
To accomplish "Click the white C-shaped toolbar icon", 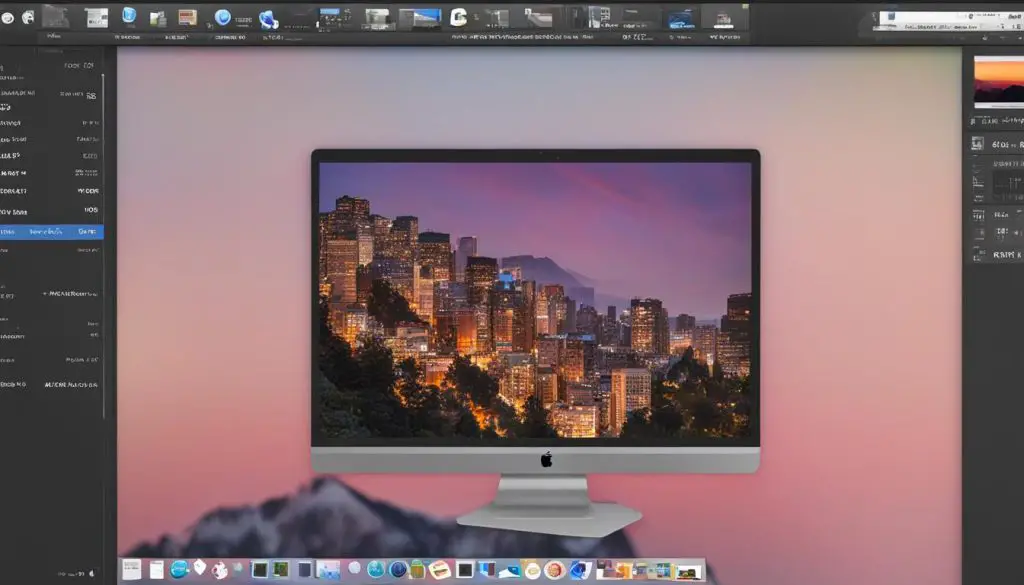I will (458, 18).
